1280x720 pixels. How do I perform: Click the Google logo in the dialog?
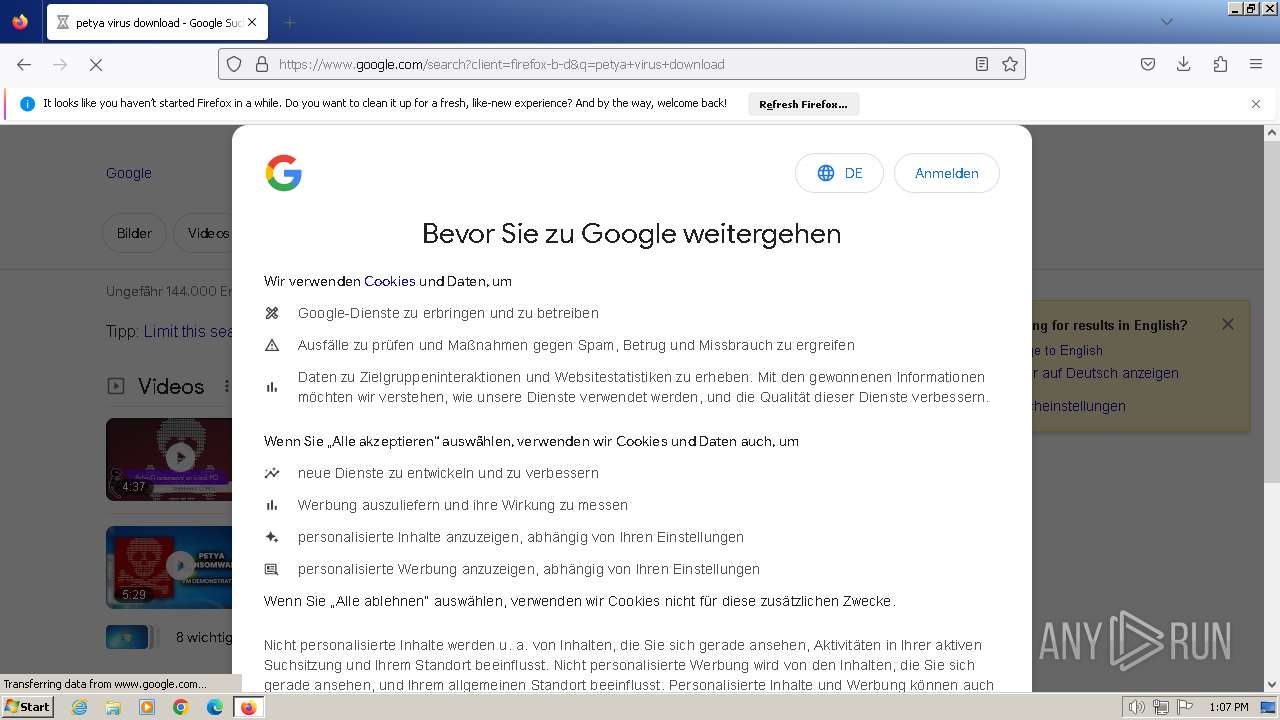point(284,173)
